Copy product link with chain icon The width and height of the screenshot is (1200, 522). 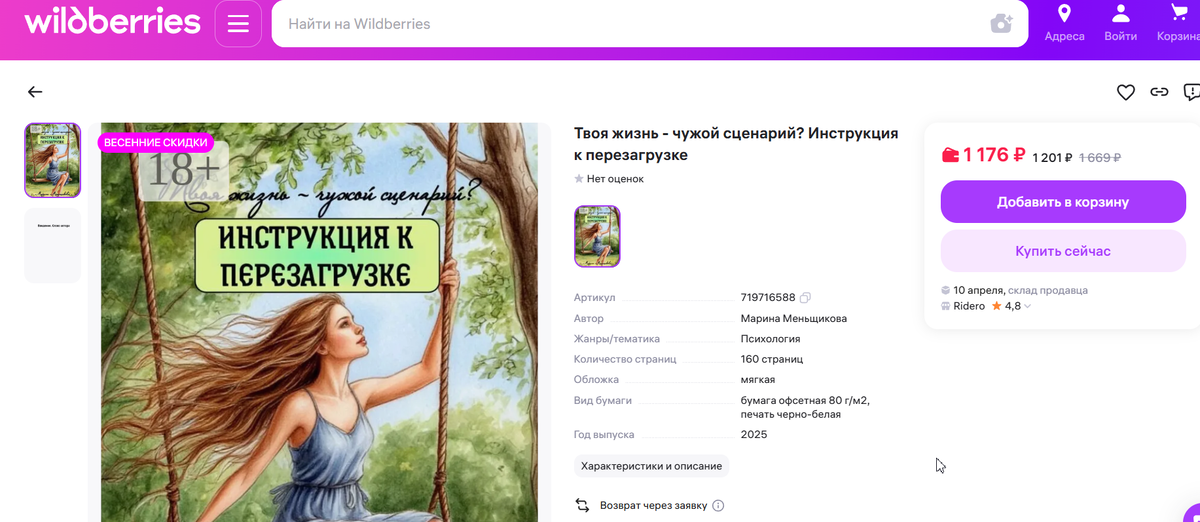coord(1159,92)
